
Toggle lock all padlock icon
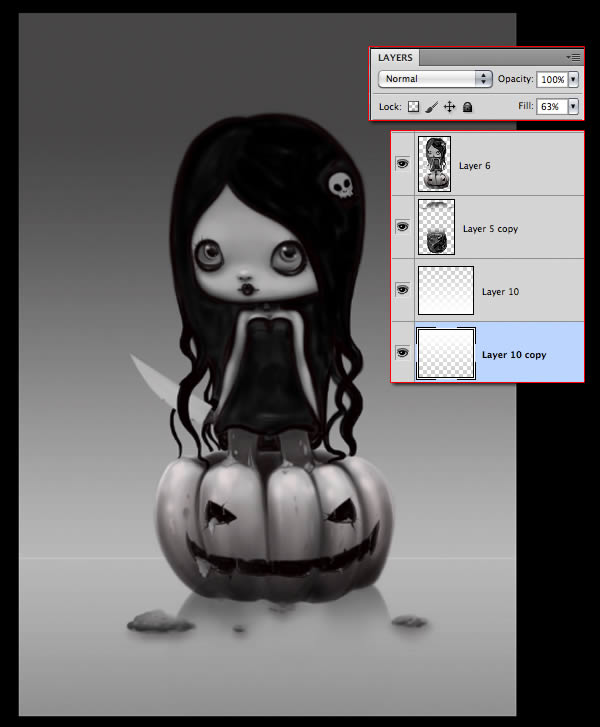pyautogui.click(x=467, y=107)
